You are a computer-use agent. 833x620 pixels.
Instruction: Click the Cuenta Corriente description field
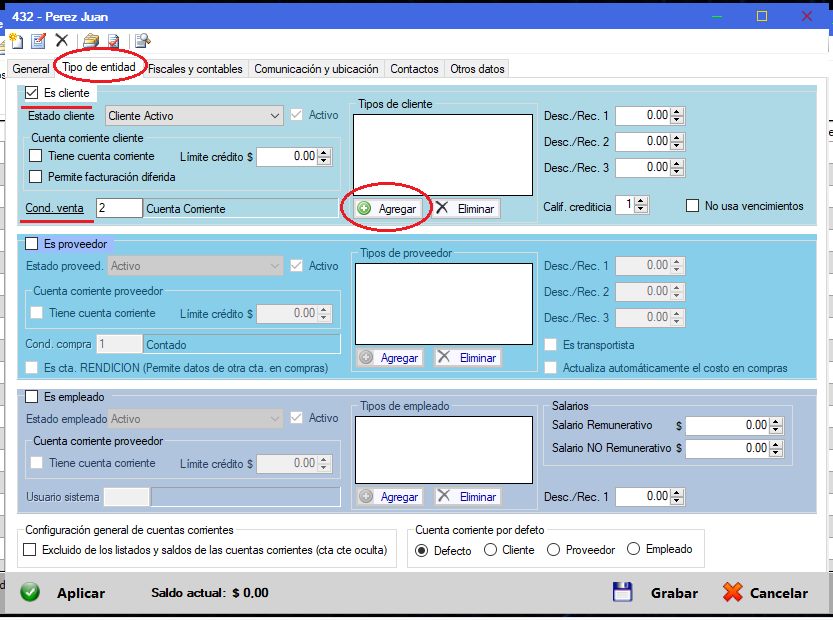[241, 208]
